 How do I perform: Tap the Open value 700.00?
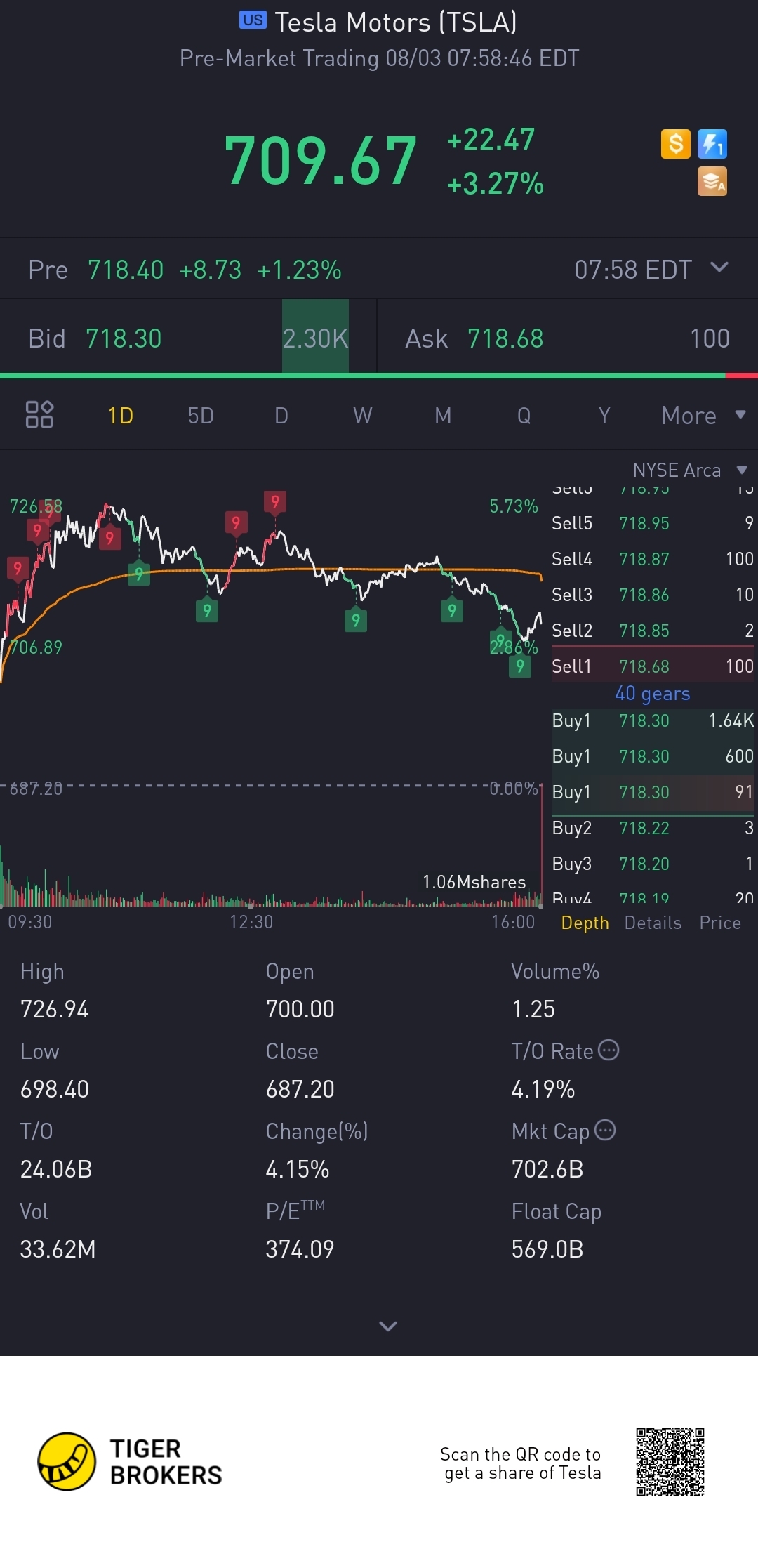coord(300,1009)
